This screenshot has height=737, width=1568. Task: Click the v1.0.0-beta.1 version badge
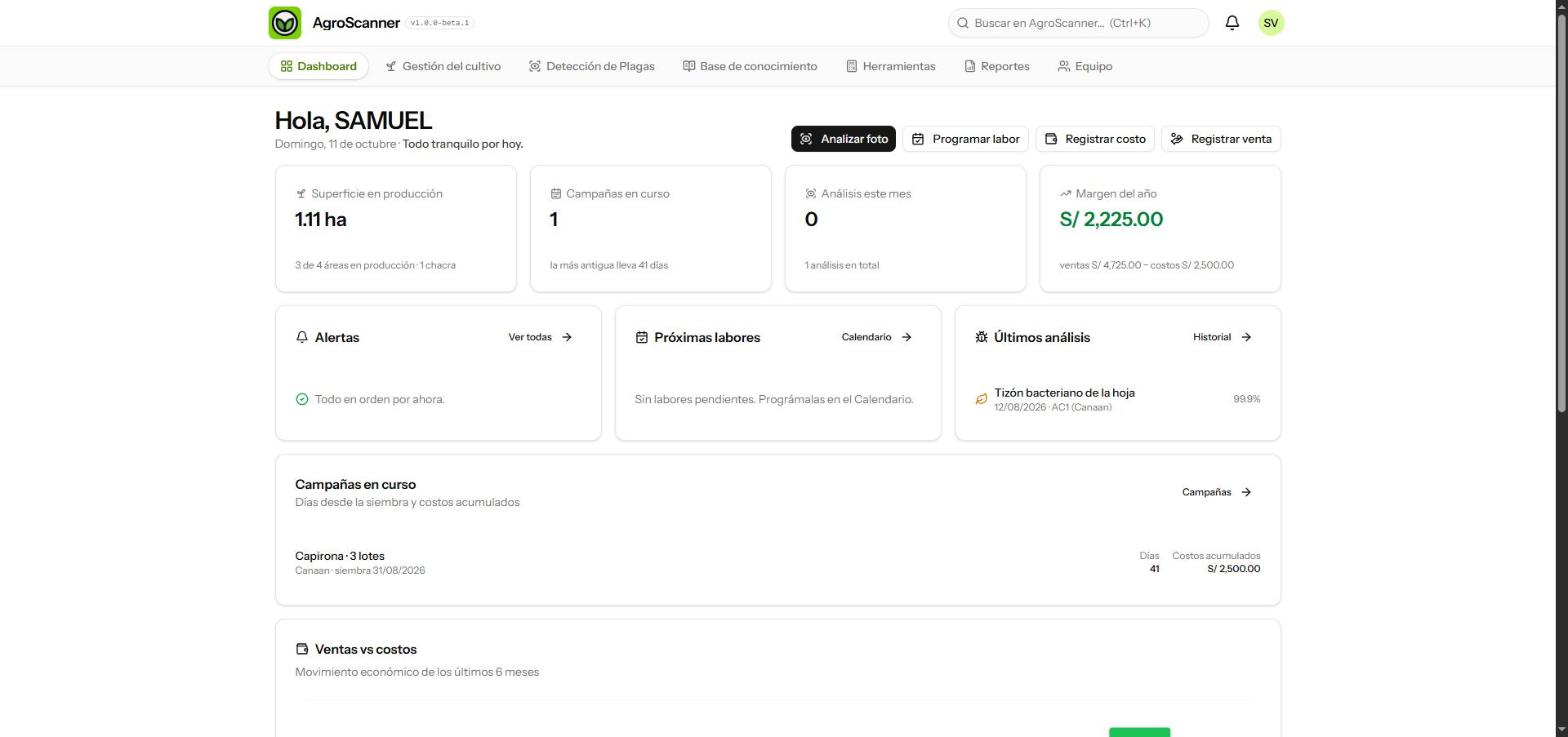[x=440, y=23]
